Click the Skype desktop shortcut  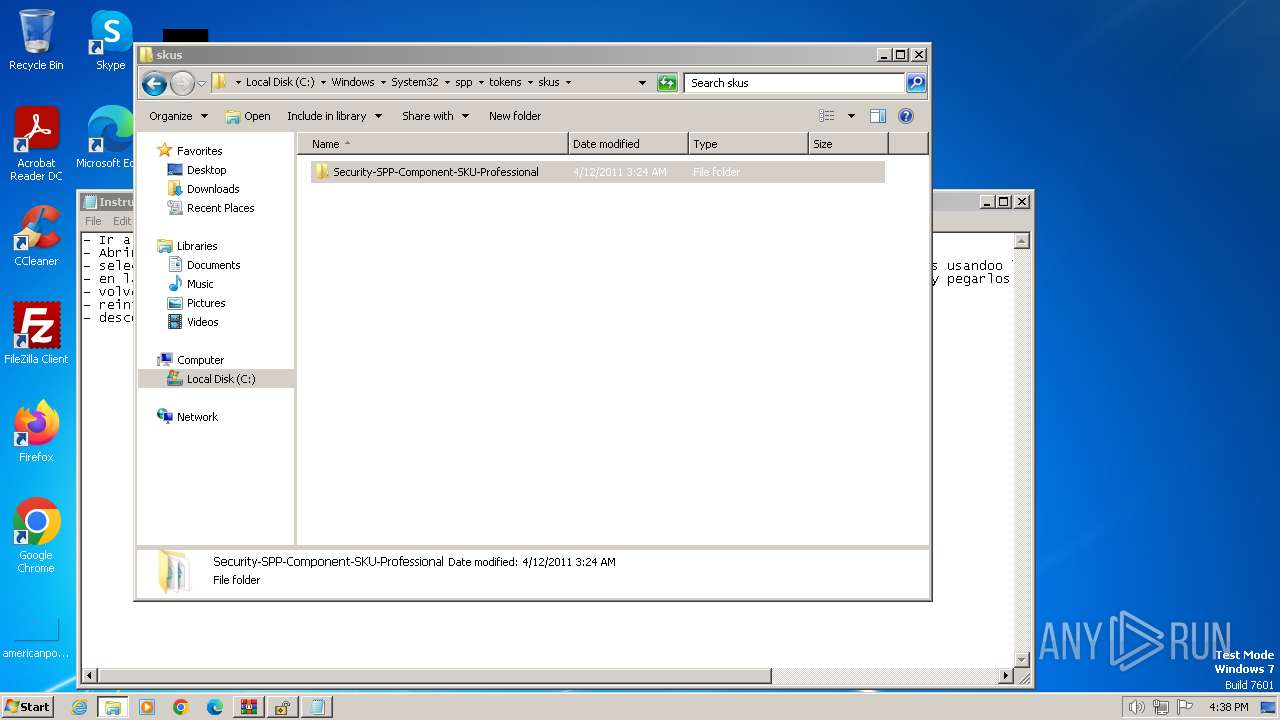[x=110, y=40]
